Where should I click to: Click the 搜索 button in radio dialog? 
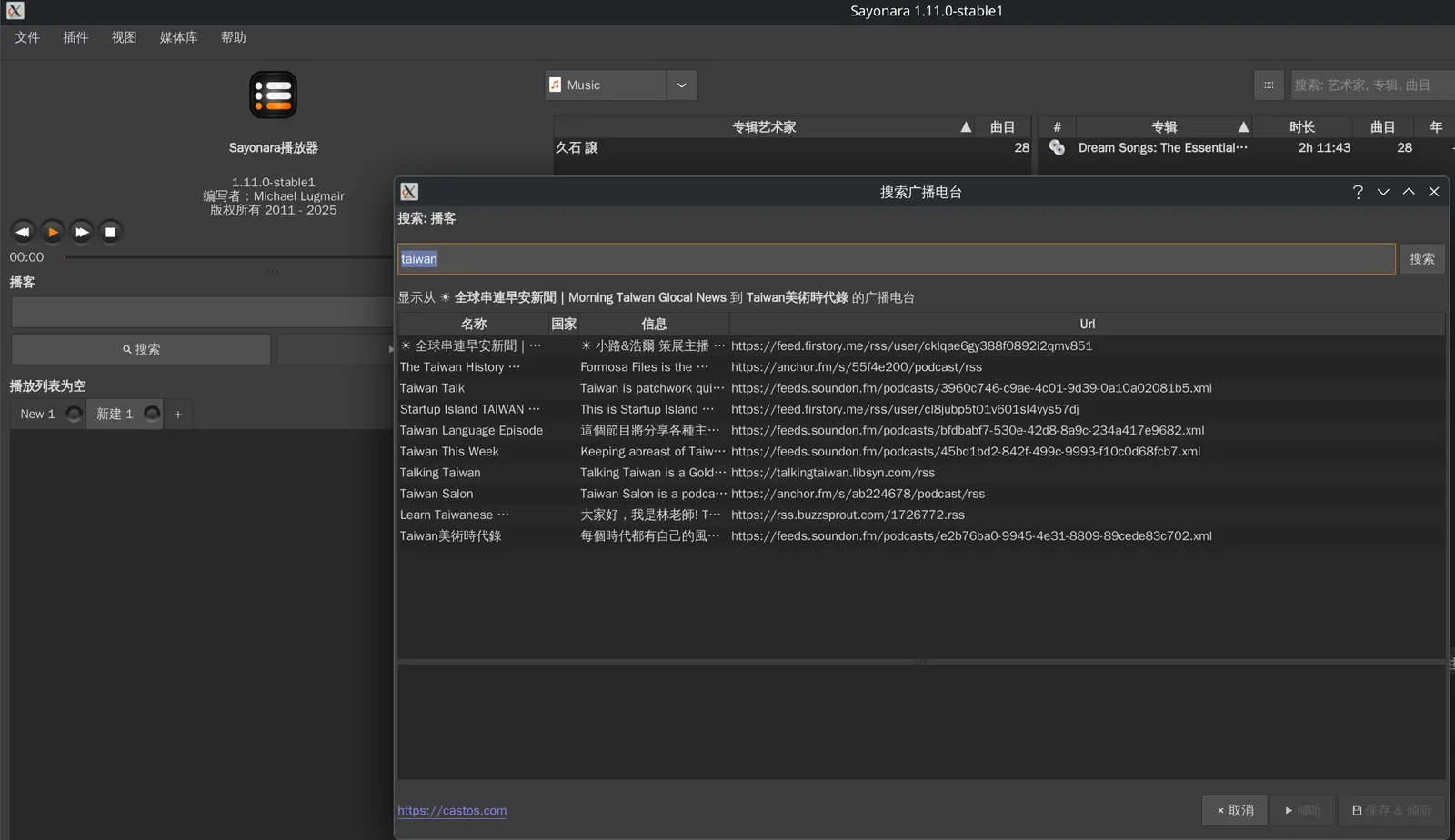coord(1421,259)
